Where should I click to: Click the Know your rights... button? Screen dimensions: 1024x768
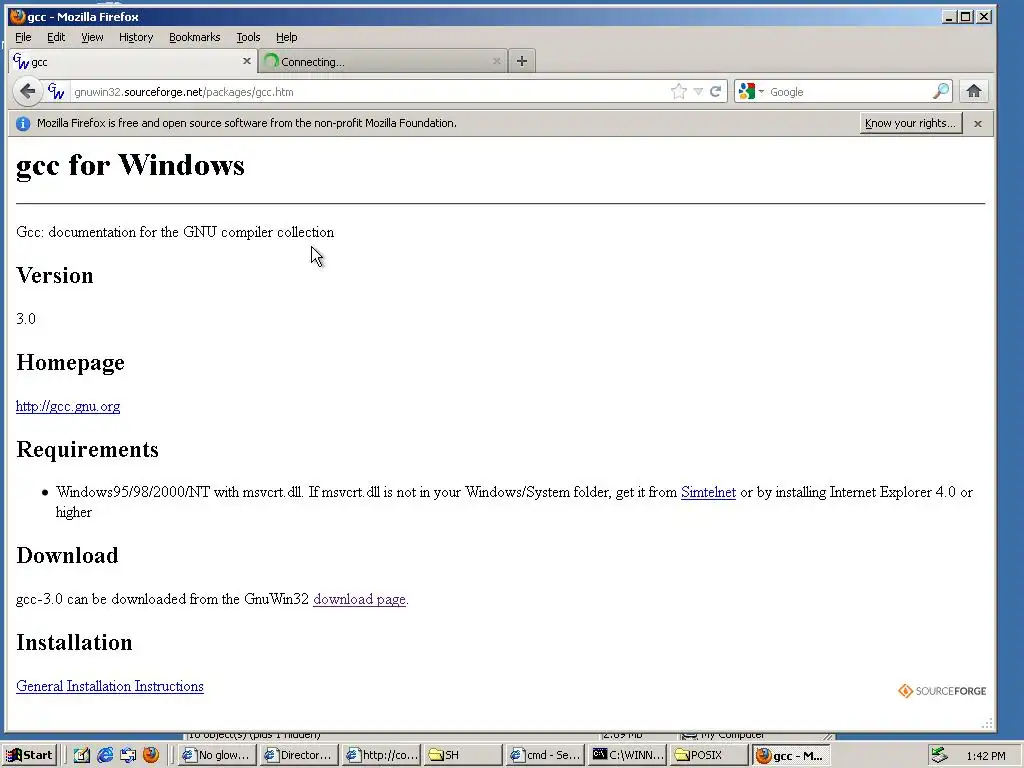click(910, 123)
